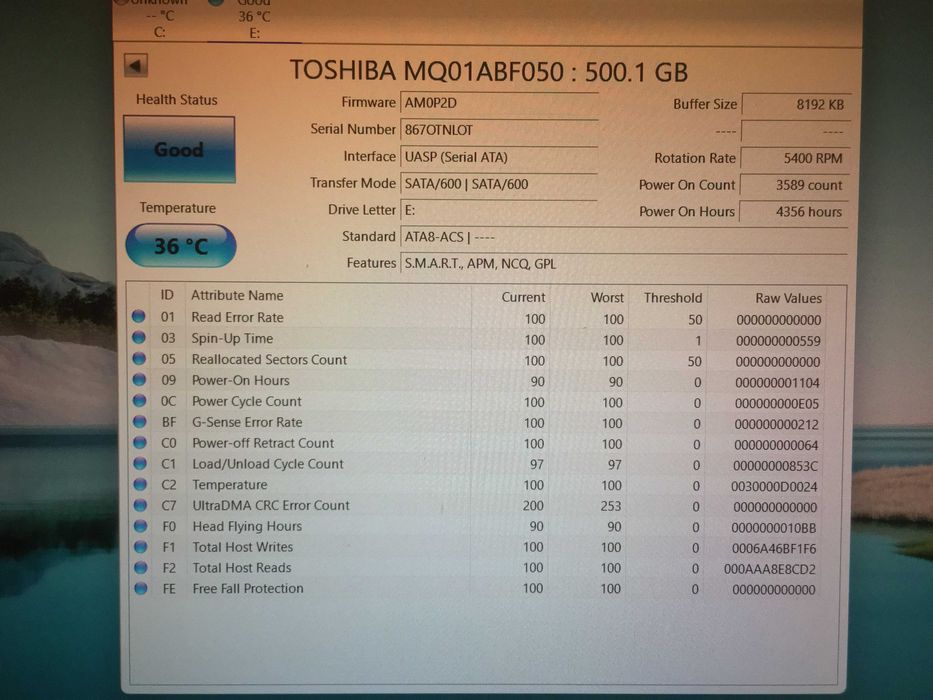The height and width of the screenshot is (700, 933).
Task: Select the Temperature attribute name in the table
Action: pos(230,485)
